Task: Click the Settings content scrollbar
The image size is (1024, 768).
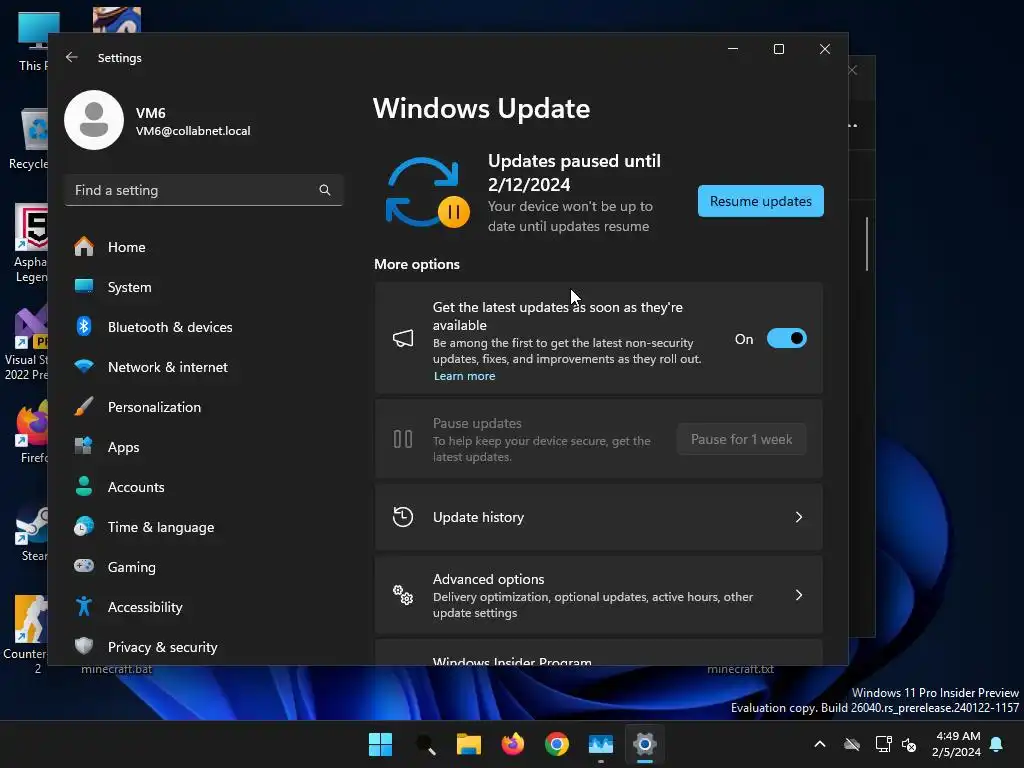Action: click(867, 244)
